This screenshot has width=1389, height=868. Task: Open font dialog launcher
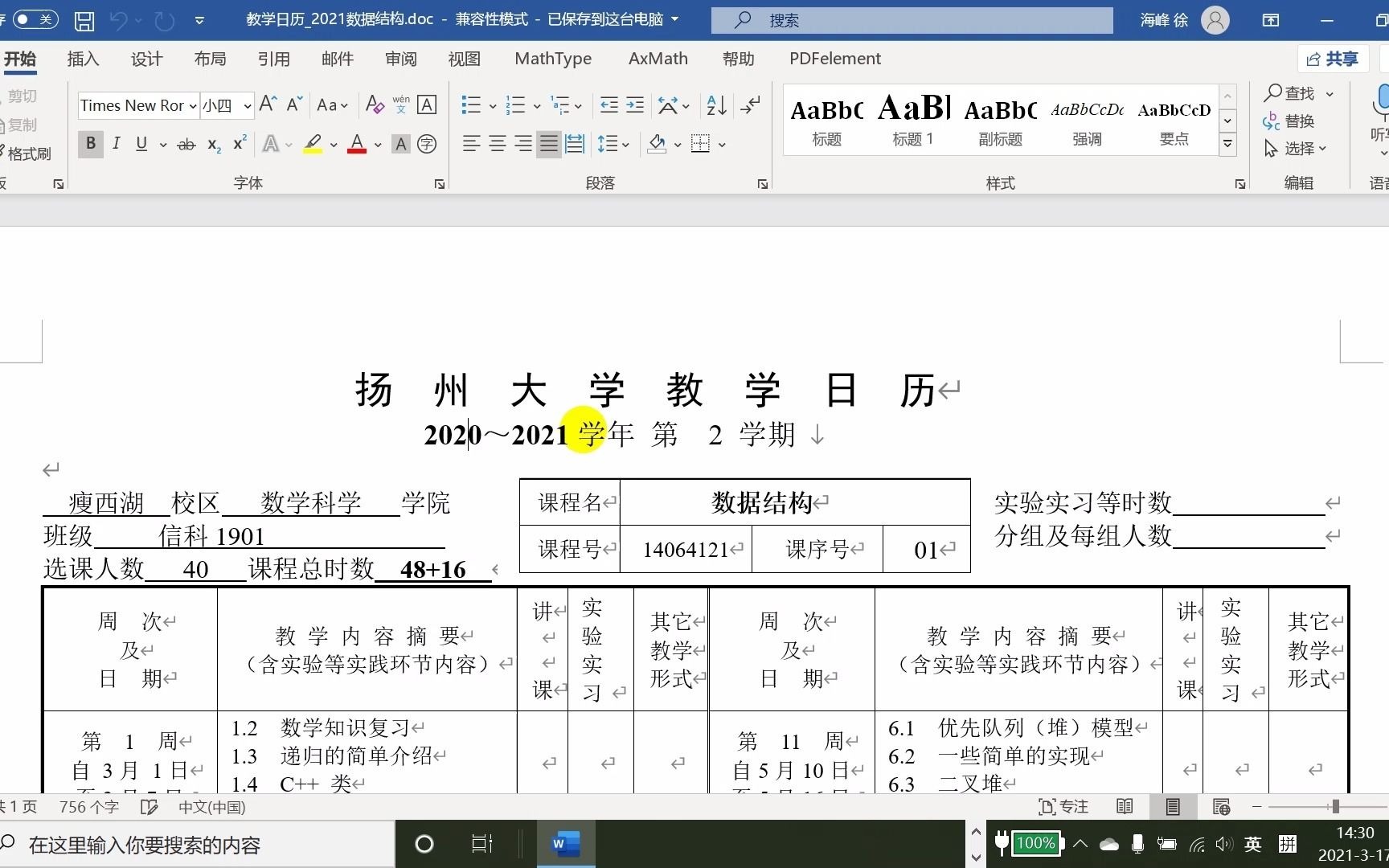tap(440, 184)
